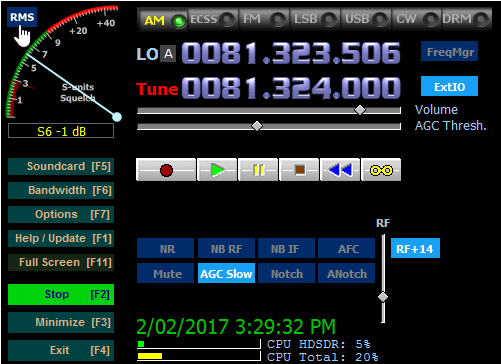Start recording with the red record button
The height and width of the screenshot is (364, 501).
(x=166, y=170)
